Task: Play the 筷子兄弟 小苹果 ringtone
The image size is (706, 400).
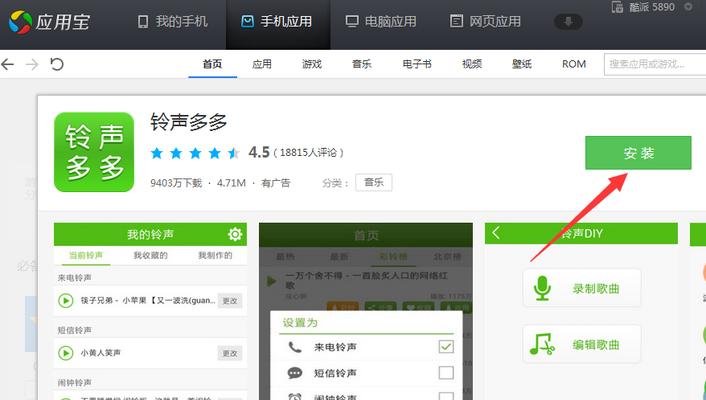Action: [x=66, y=300]
